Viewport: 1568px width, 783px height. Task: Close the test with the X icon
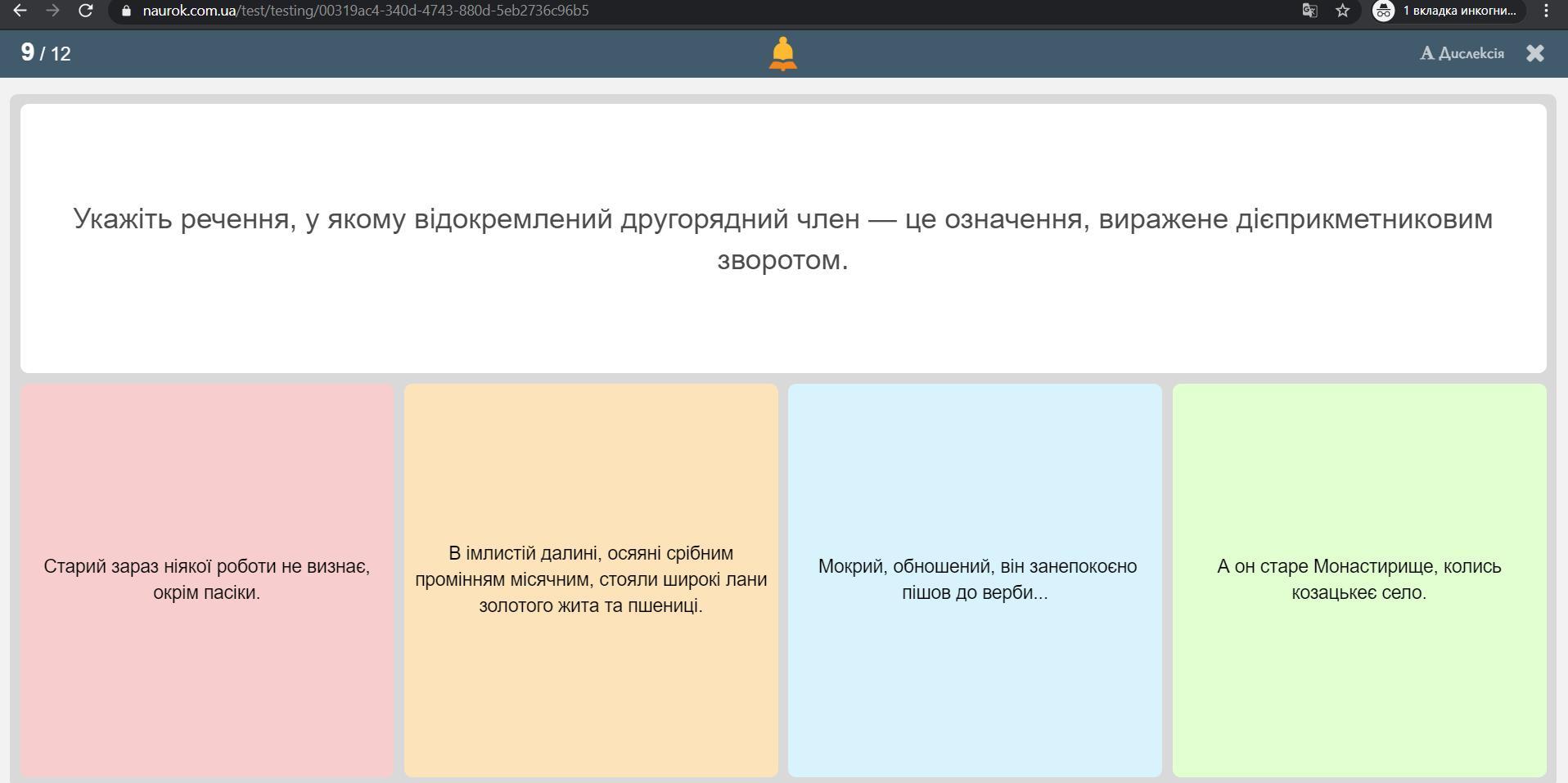(x=1534, y=53)
